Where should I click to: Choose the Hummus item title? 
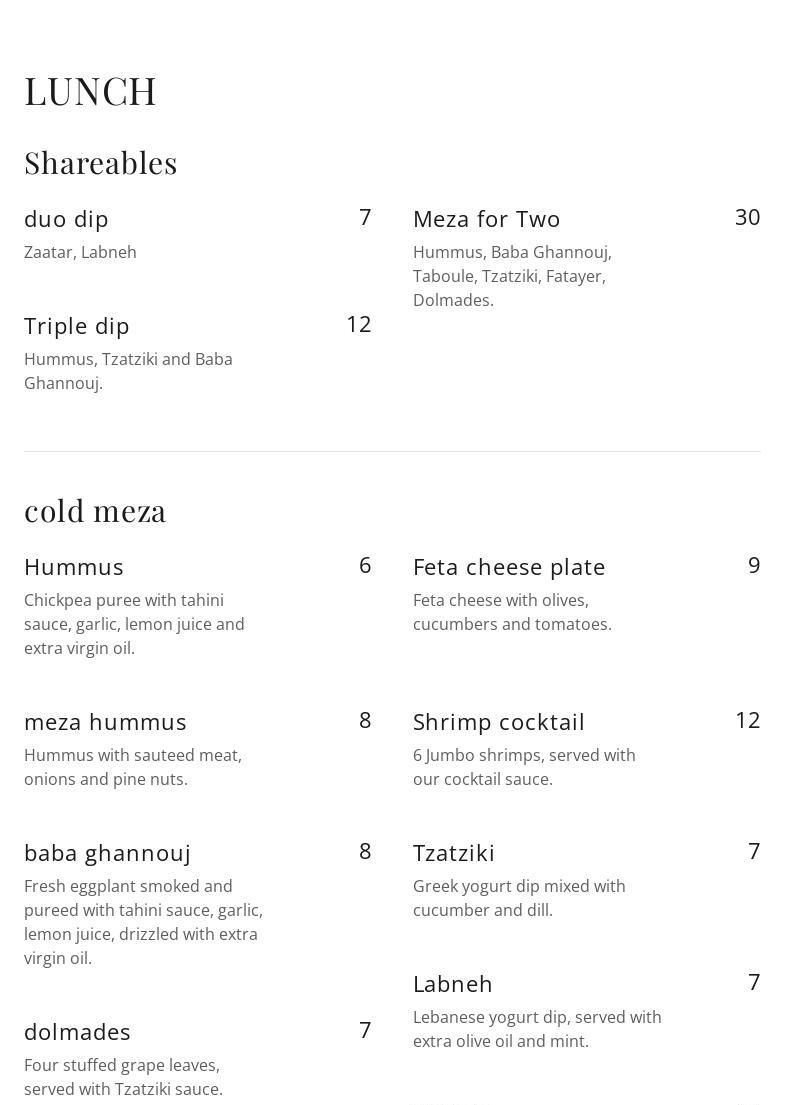(x=74, y=567)
